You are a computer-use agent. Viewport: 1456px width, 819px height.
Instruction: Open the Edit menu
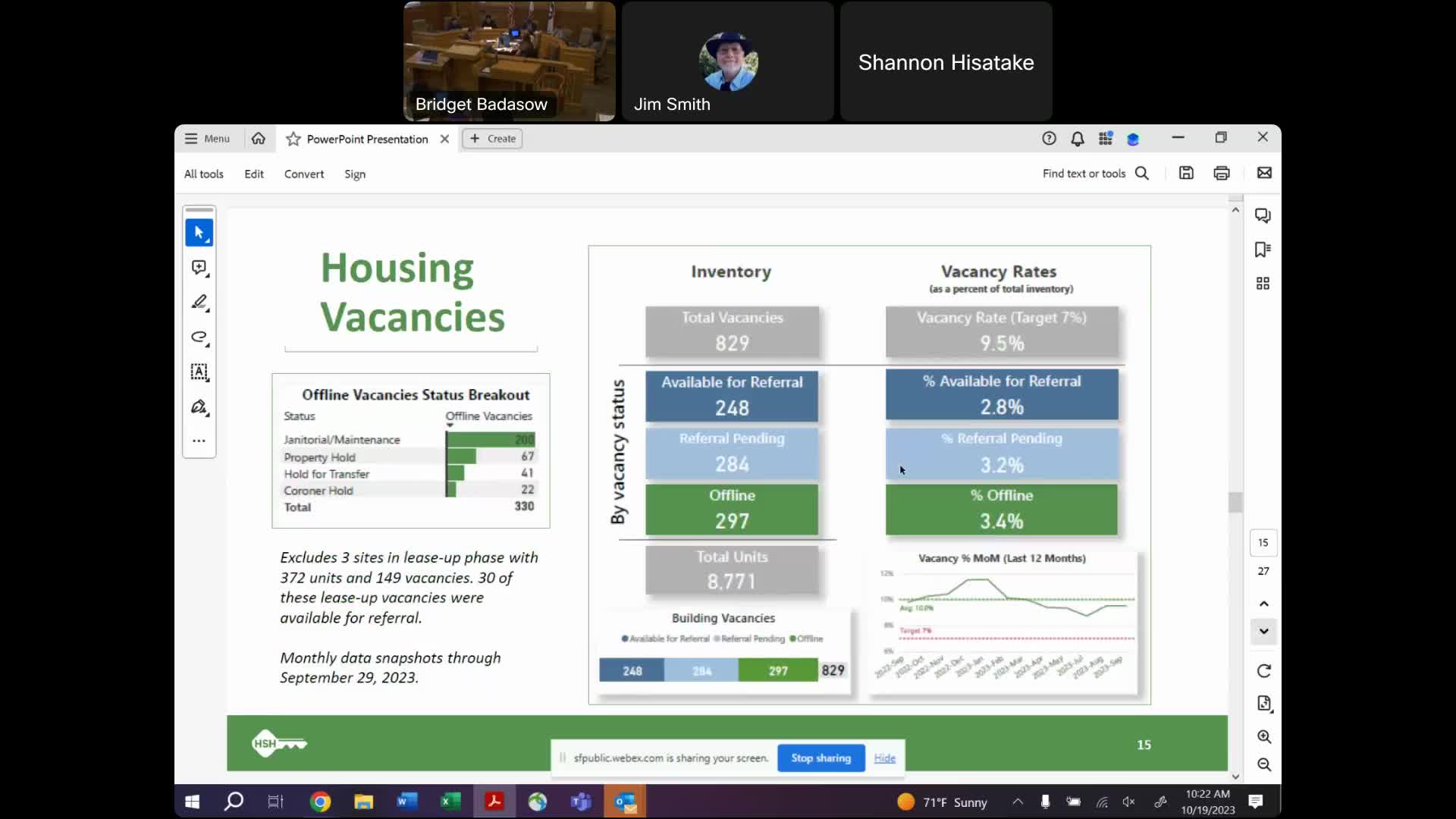point(253,174)
